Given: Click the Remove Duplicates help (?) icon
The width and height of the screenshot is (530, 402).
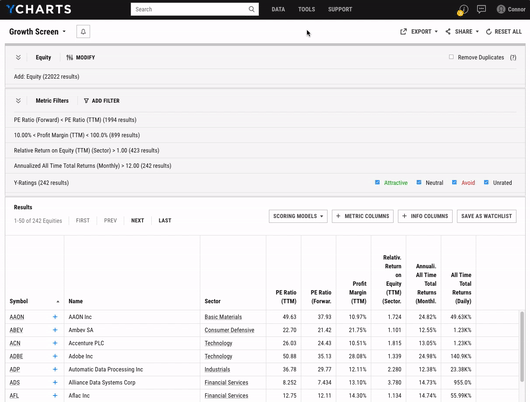Looking at the screenshot, I should click(x=513, y=57).
